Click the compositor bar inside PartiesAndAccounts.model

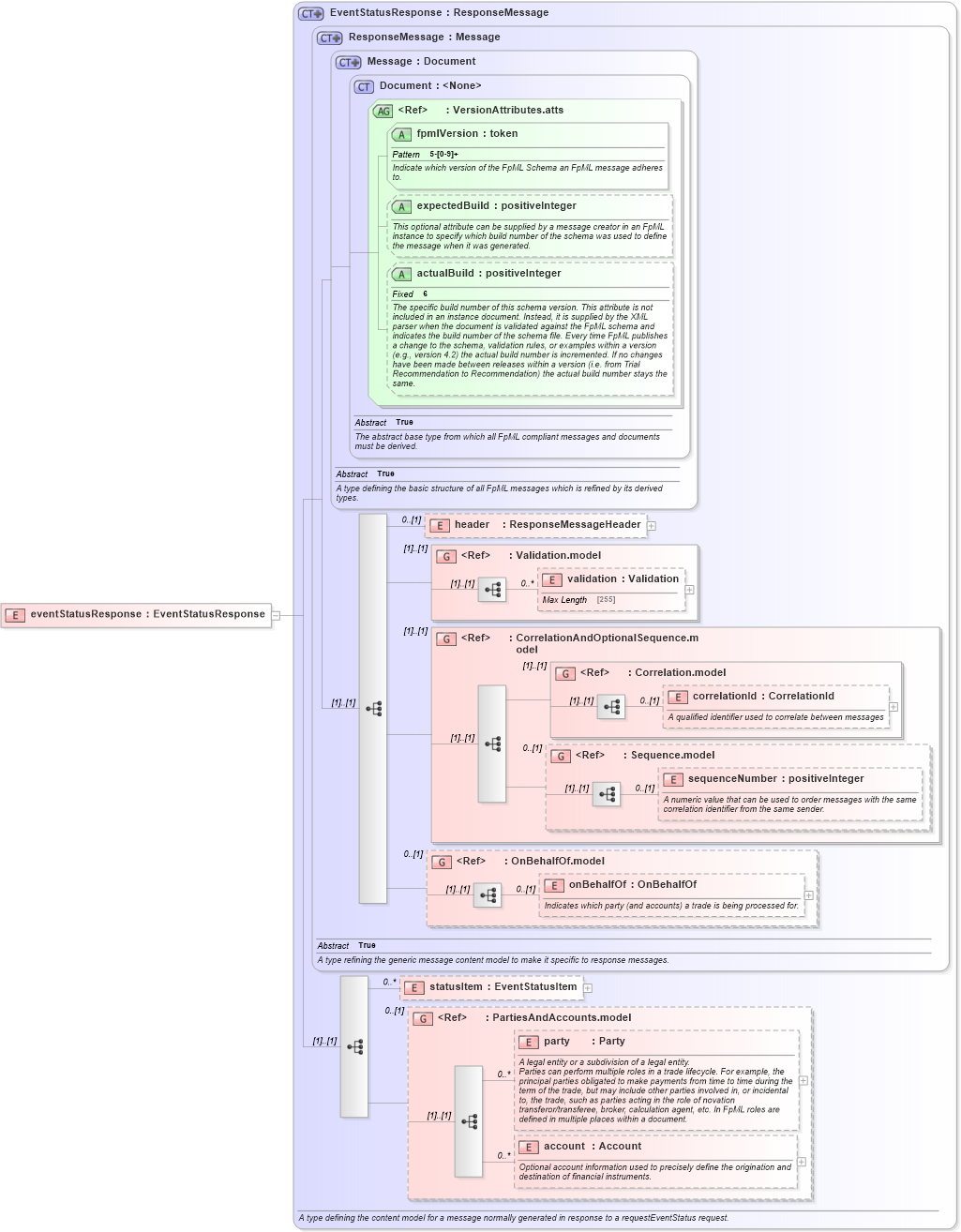click(469, 1121)
